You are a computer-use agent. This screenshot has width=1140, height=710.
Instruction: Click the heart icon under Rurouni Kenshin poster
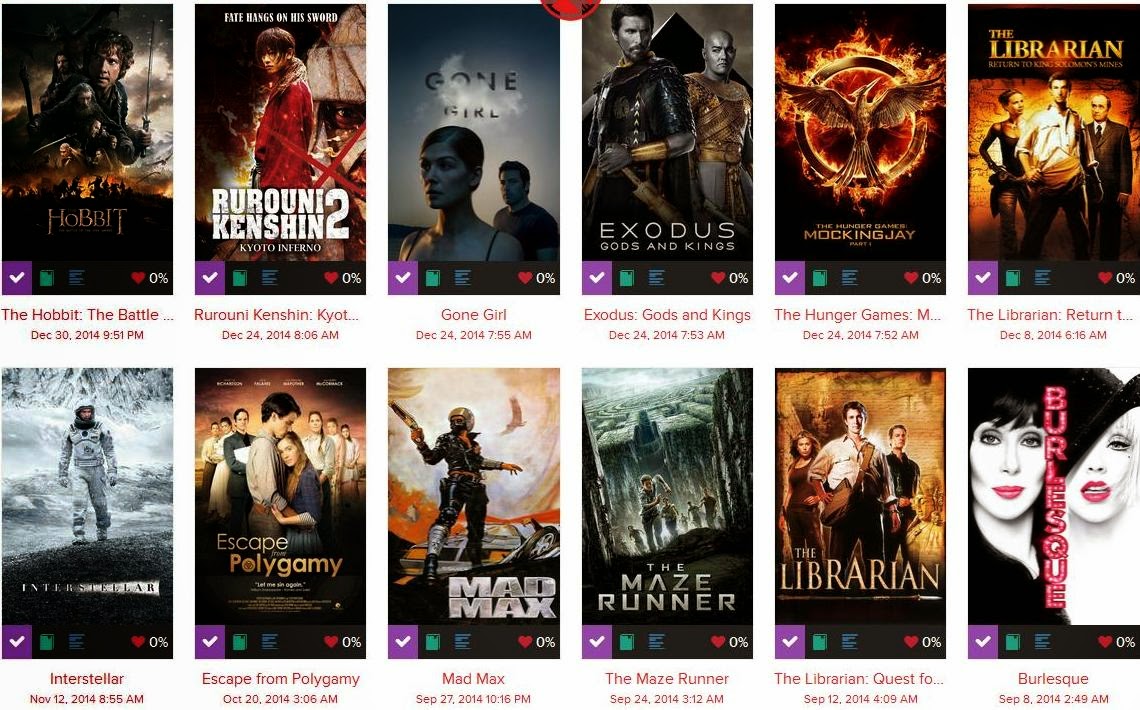[331, 278]
